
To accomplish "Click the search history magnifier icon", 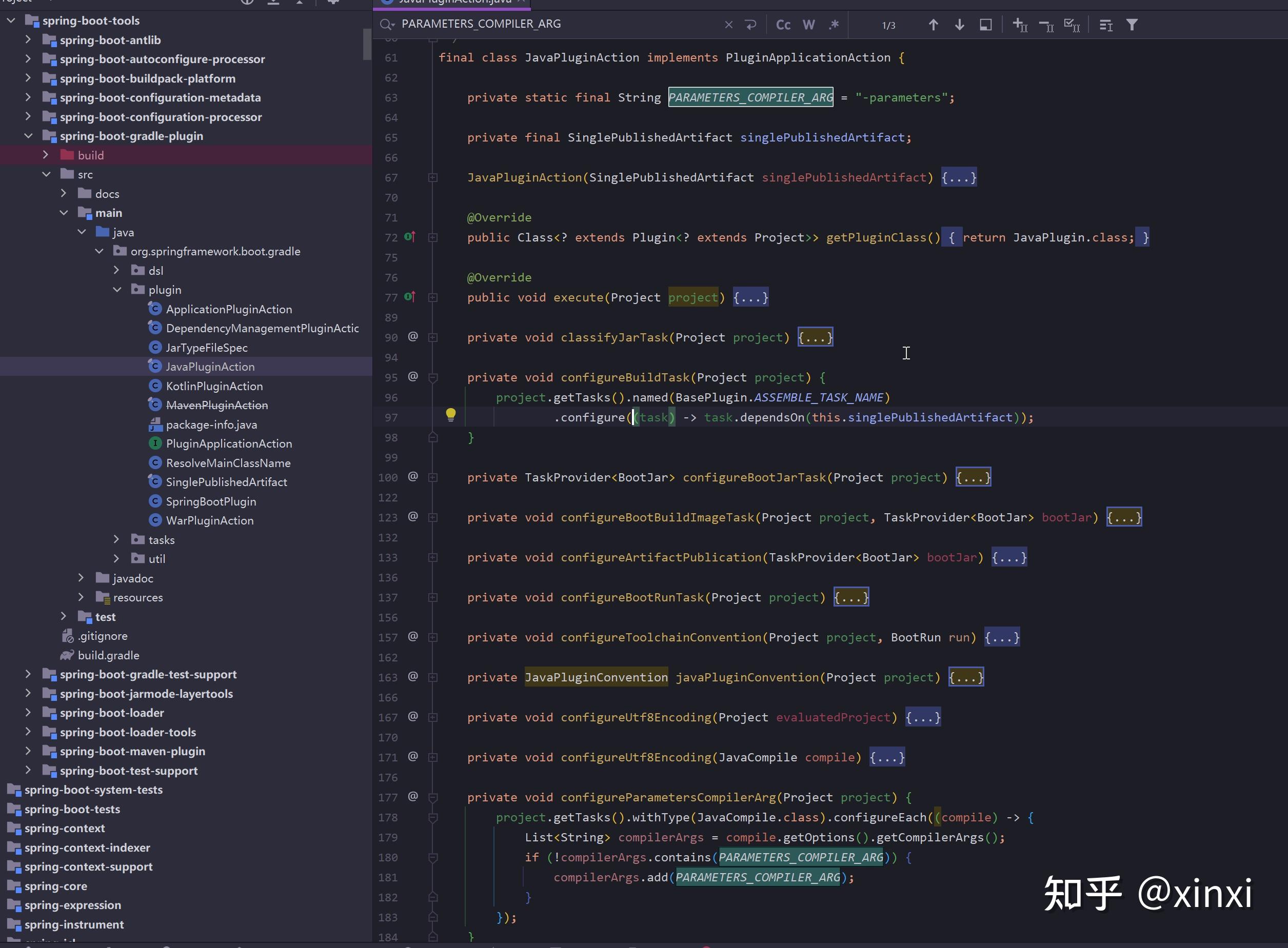I will 387,24.
